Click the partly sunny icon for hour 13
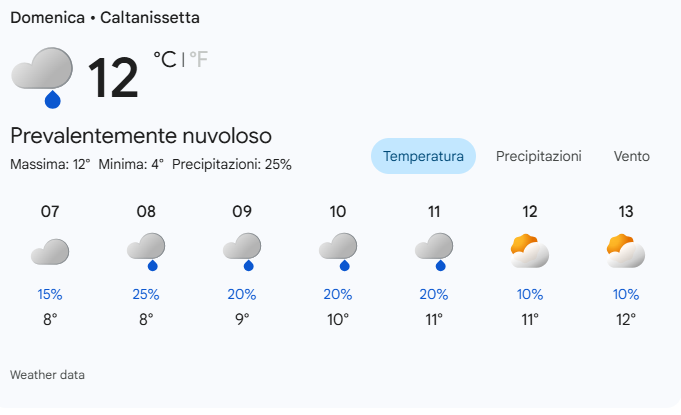The height and width of the screenshot is (415, 681). pyautogui.click(x=626, y=251)
